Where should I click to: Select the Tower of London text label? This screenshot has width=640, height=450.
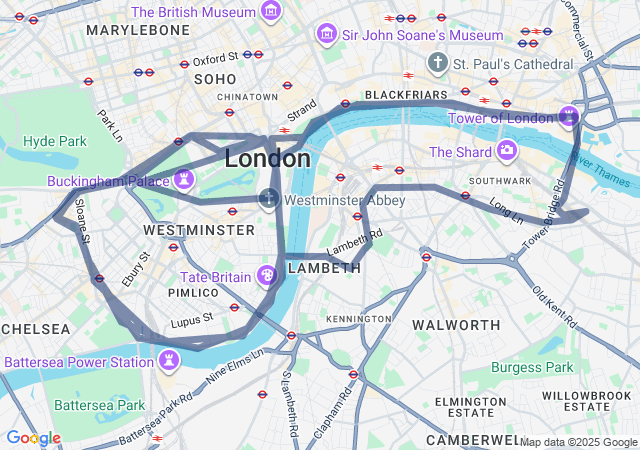[x=501, y=118]
